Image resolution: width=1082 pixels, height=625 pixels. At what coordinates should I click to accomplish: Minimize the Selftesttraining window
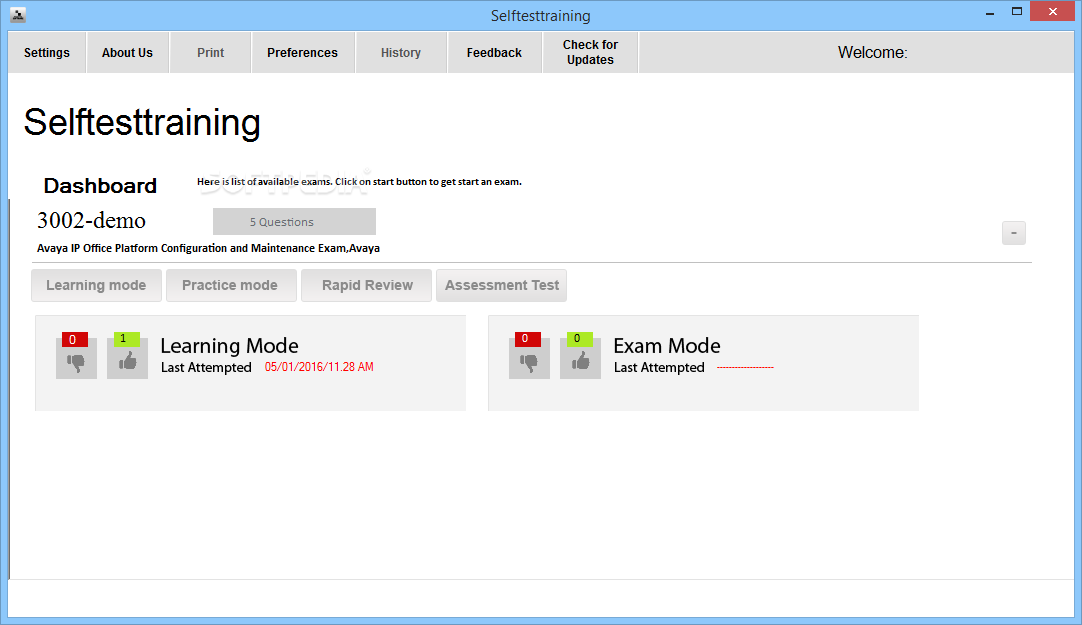click(990, 12)
